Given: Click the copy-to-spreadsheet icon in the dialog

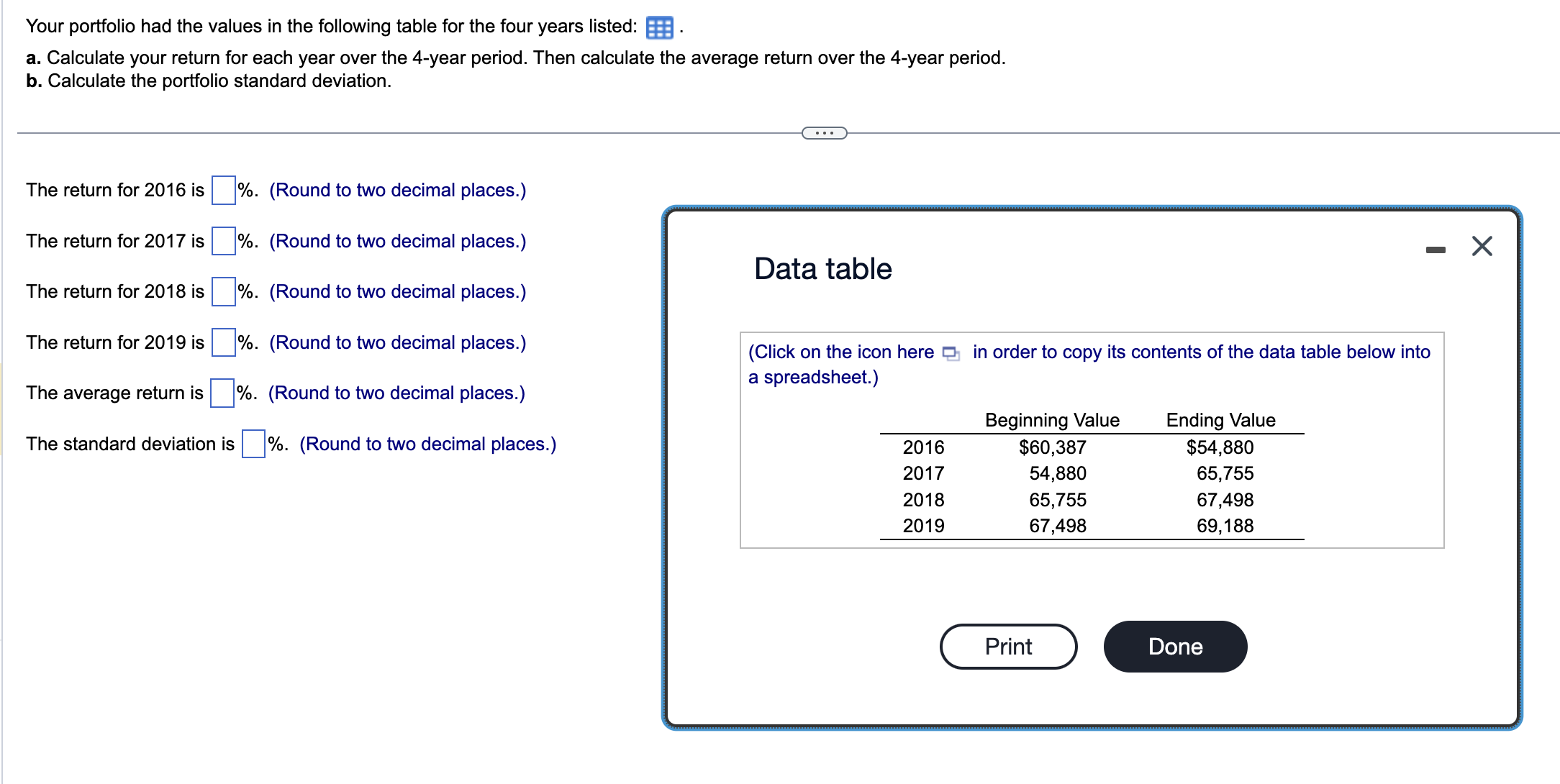Looking at the screenshot, I should tap(951, 354).
